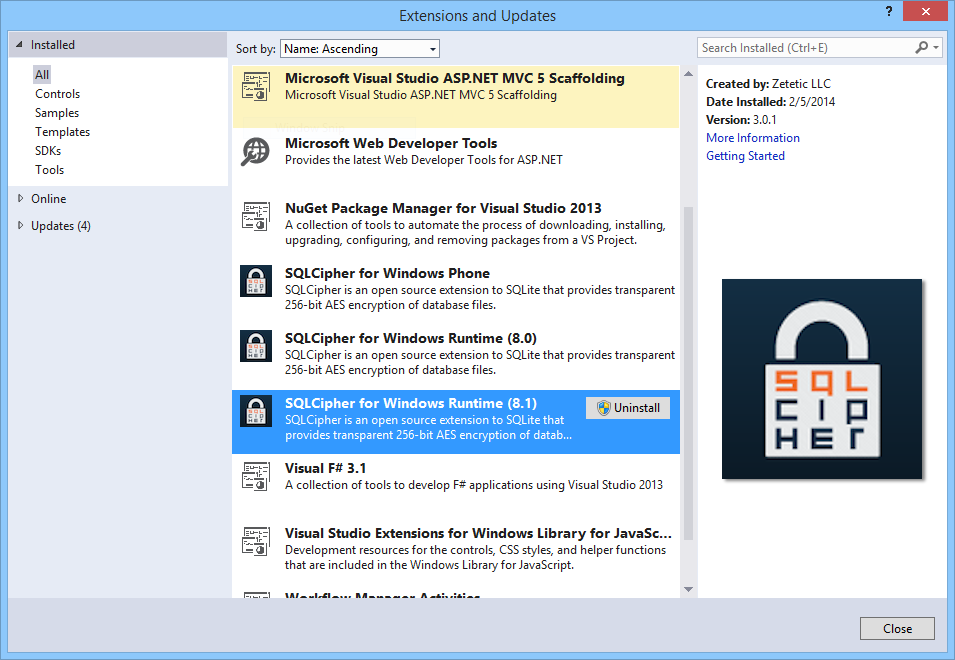This screenshot has height=660, width=955.
Task: Click the SQLCipher for Windows Runtime (8.0) icon
Action: pyautogui.click(x=256, y=346)
